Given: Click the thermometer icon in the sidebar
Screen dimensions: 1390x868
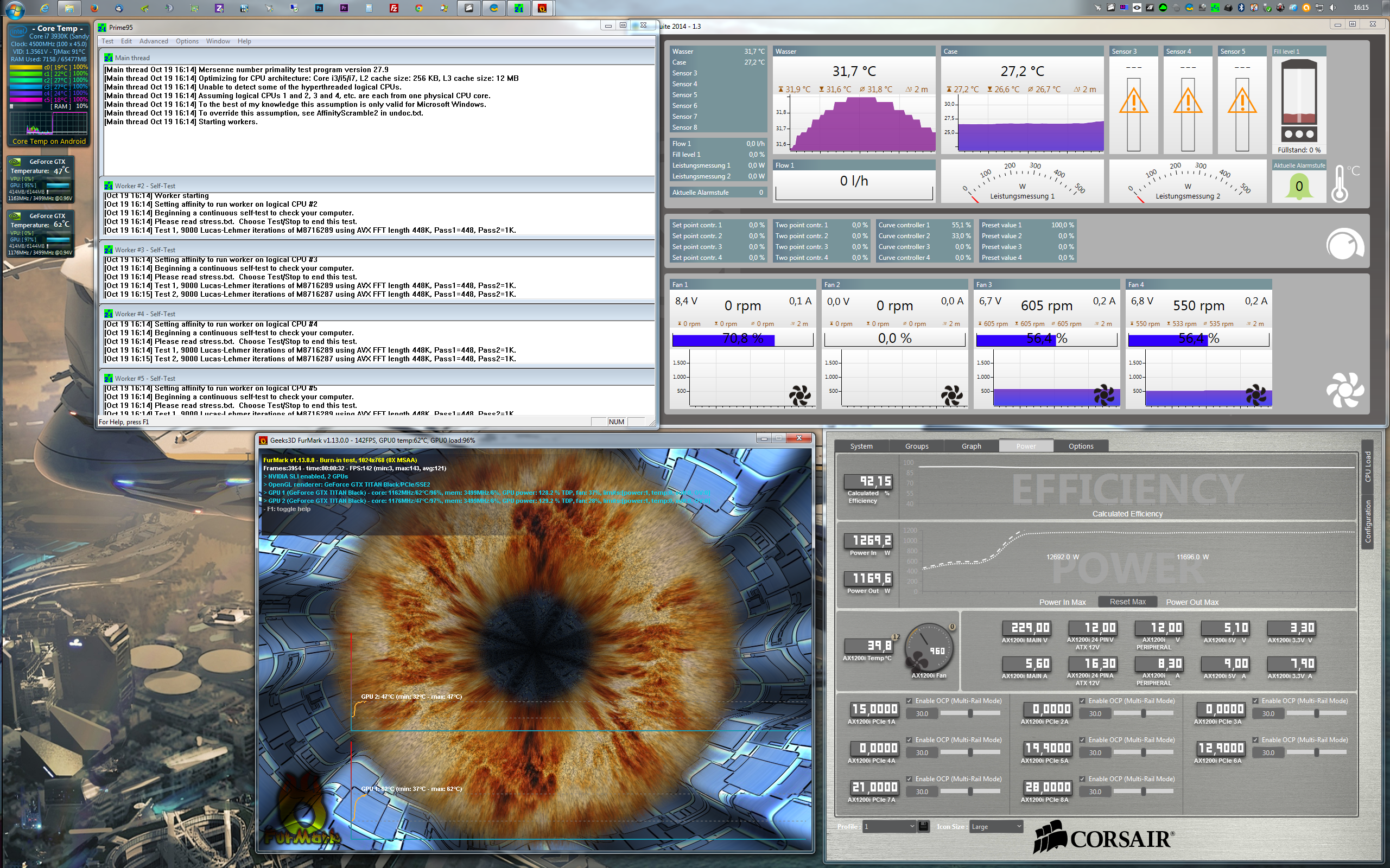Looking at the screenshot, I should coord(1340,184).
